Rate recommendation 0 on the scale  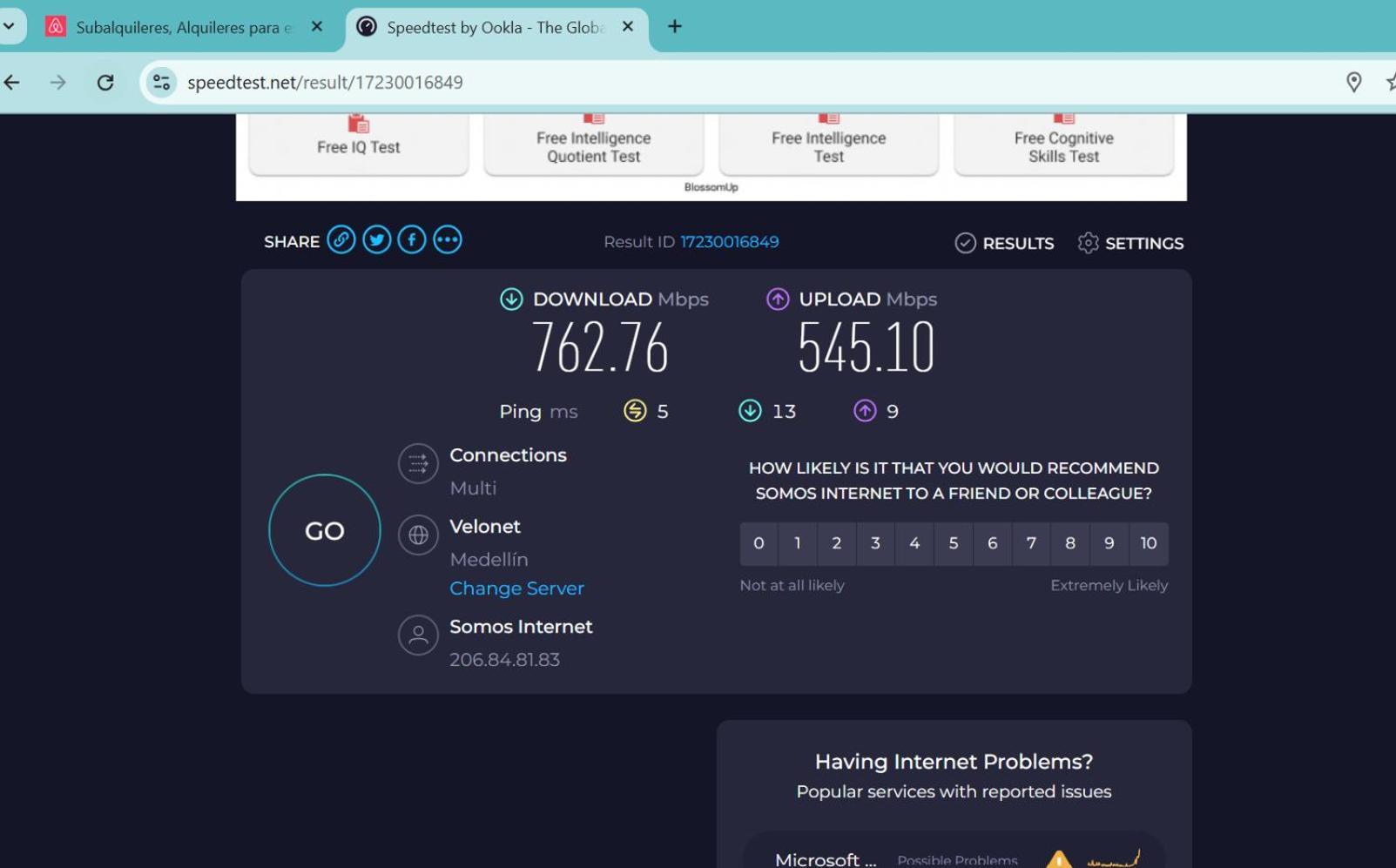759,543
